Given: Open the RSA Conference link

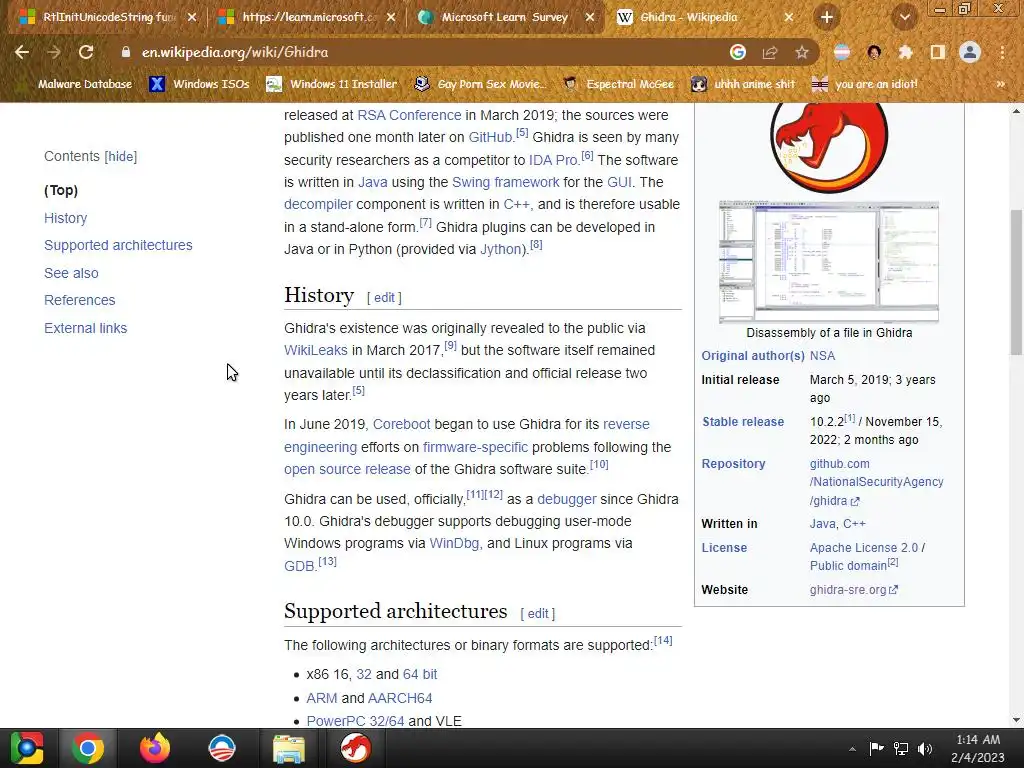Looking at the screenshot, I should (x=409, y=115).
